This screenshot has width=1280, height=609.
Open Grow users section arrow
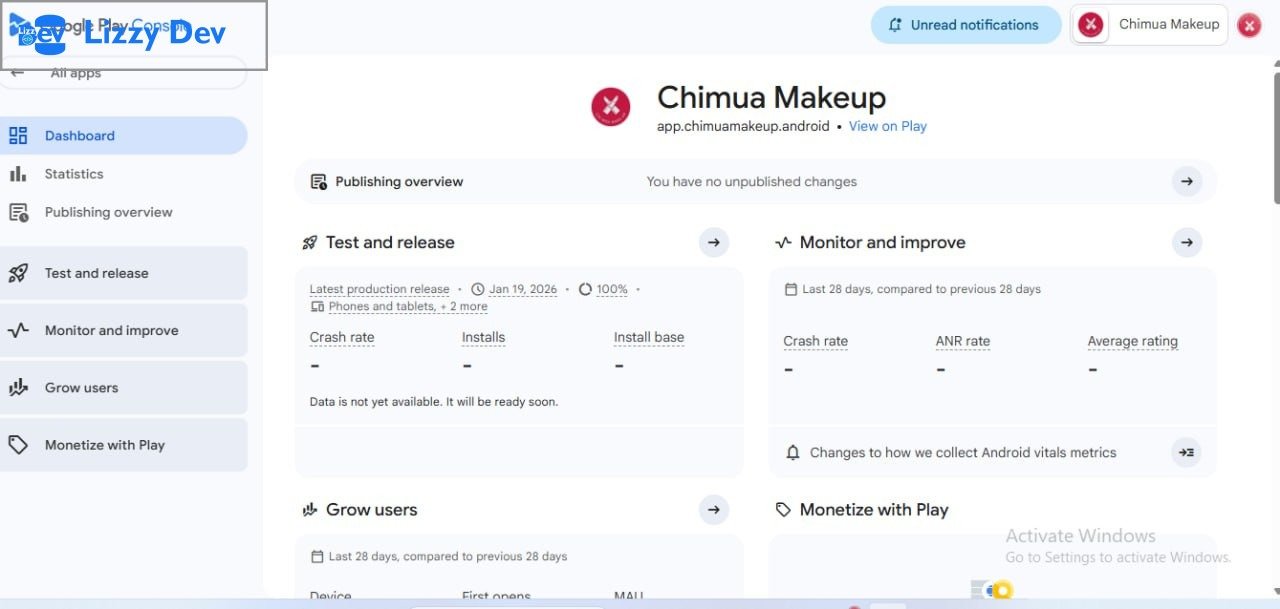point(713,509)
